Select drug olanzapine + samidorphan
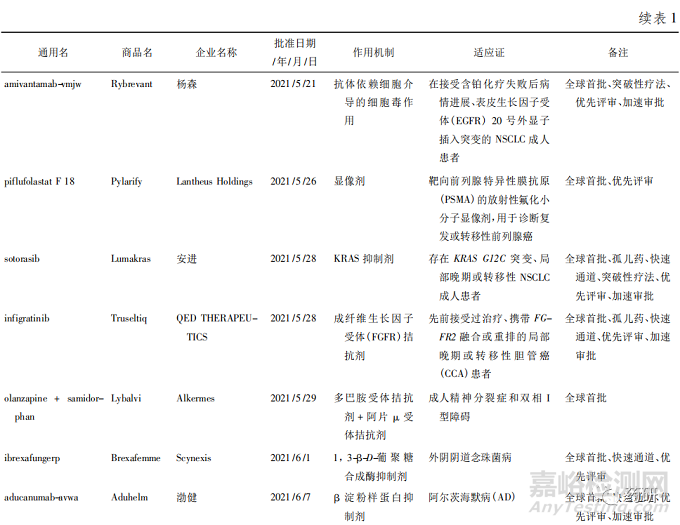Viewport: 680px width, 525px height. [x=54, y=407]
